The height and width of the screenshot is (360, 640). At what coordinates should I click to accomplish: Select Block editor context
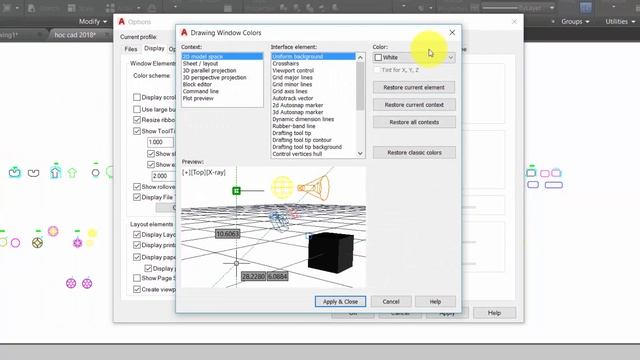(222, 84)
